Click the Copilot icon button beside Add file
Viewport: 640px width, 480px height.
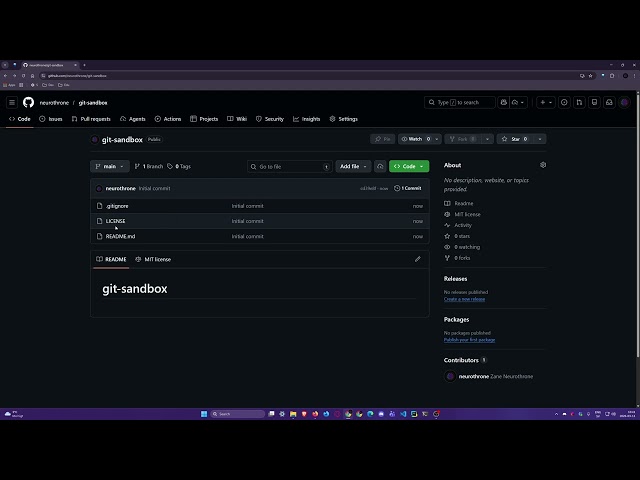click(x=380, y=167)
